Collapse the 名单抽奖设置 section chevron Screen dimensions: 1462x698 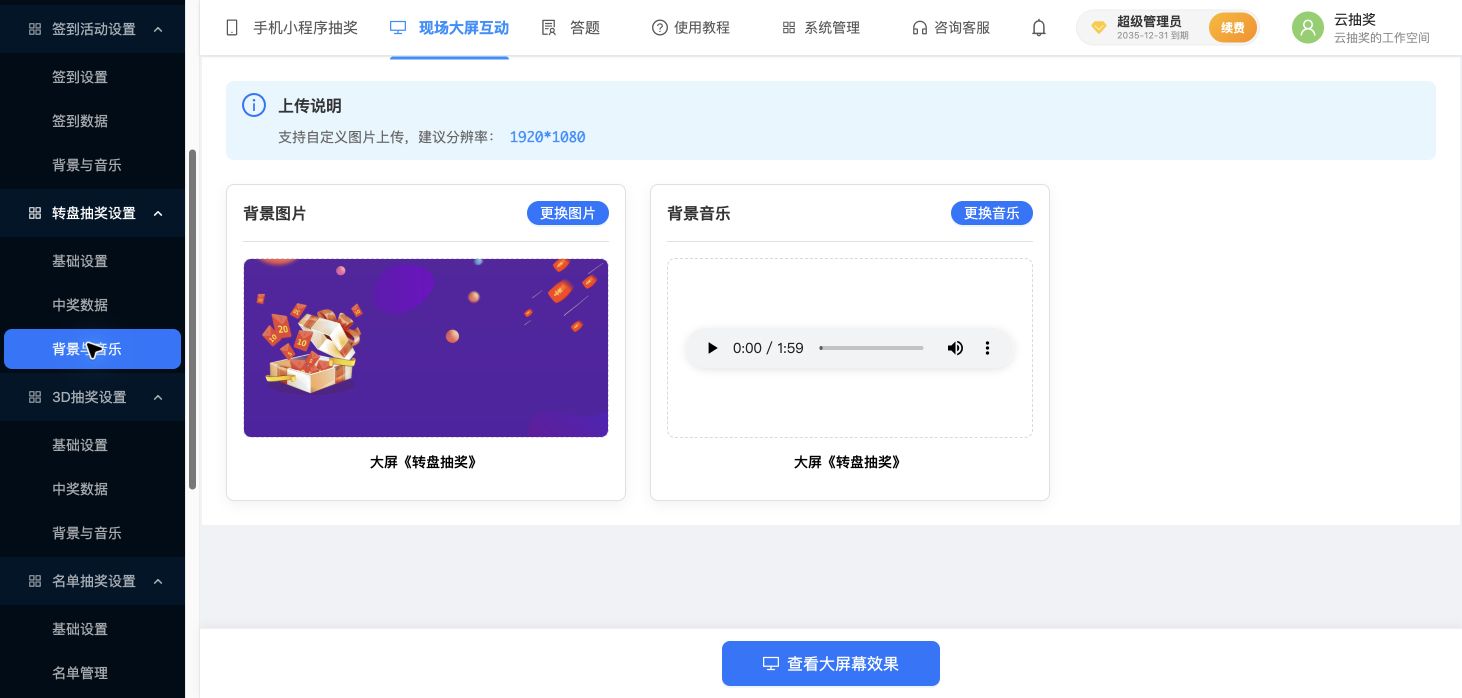(158, 581)
